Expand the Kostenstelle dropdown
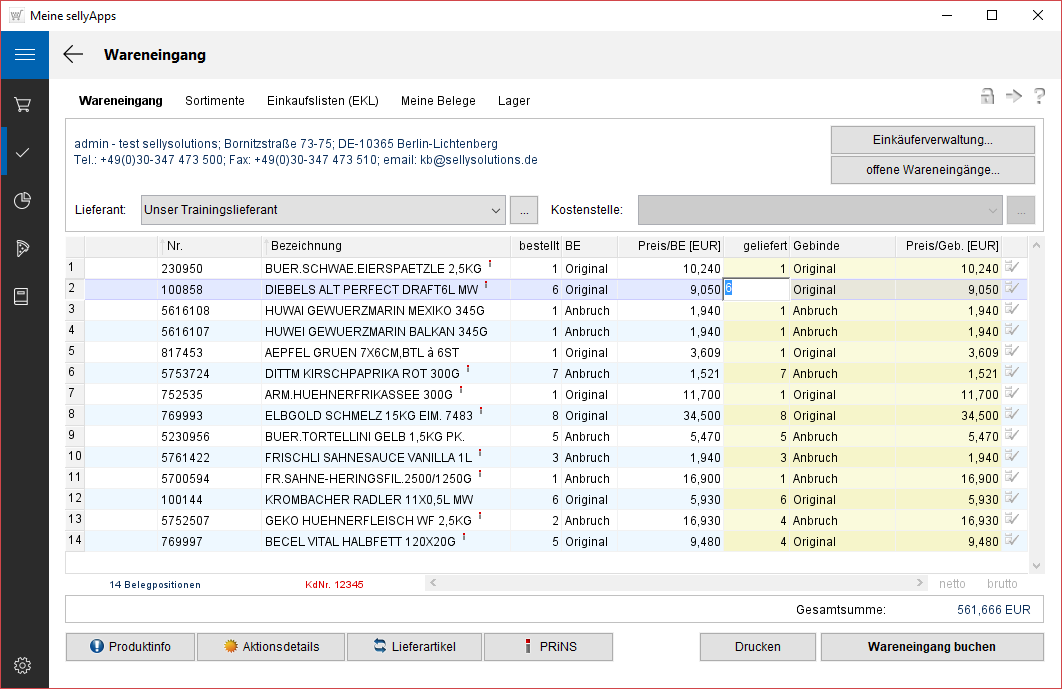This screenshot has width=1062, height=689. coord(992,210)
